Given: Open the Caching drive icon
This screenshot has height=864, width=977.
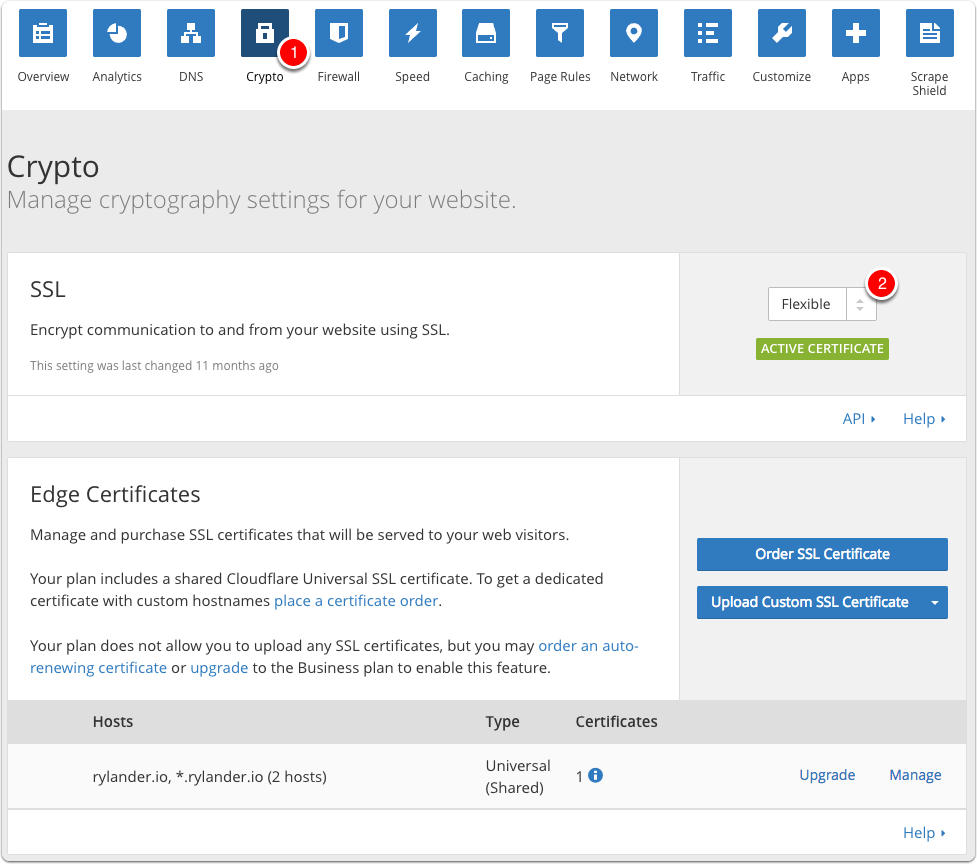Looking at the screenshot, I should (486, 33).
